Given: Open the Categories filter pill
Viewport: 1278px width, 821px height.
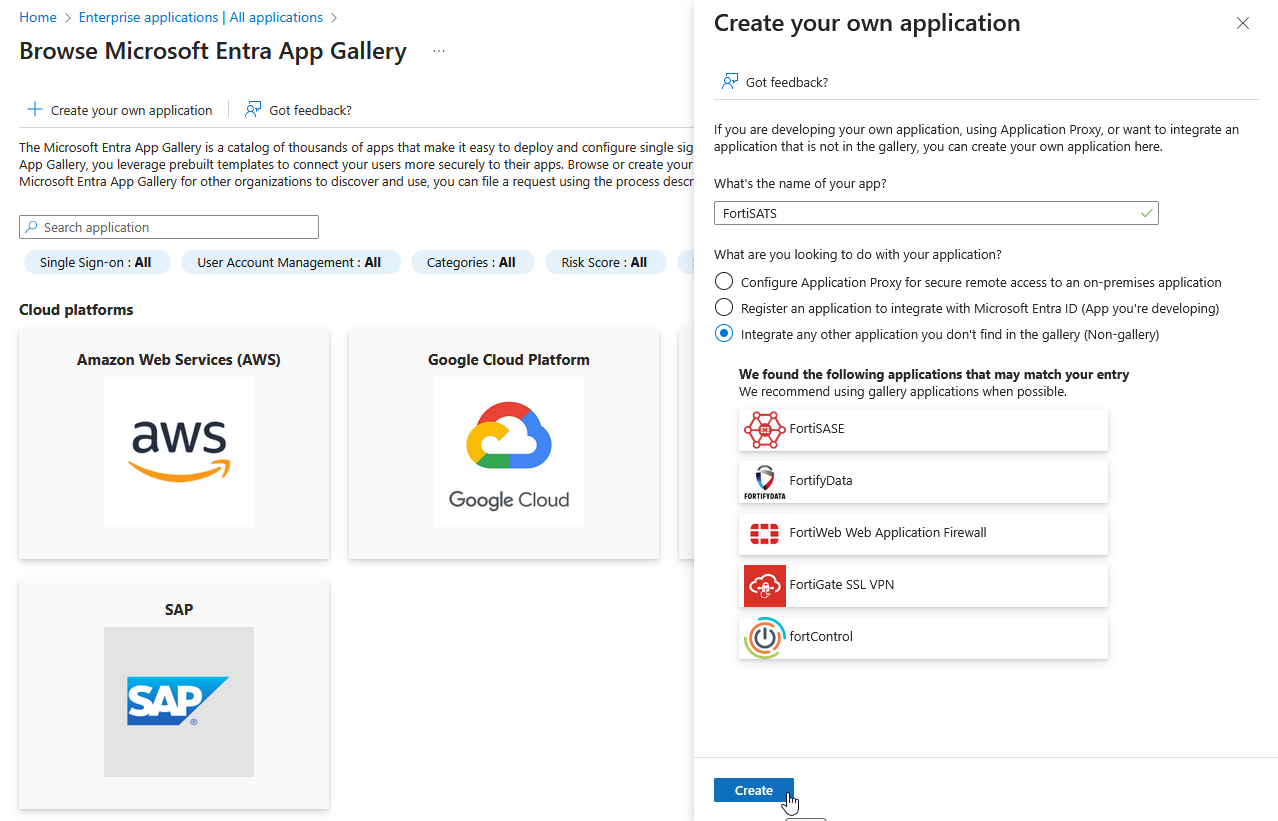Looking at the screenshot, I should [472, 262].
